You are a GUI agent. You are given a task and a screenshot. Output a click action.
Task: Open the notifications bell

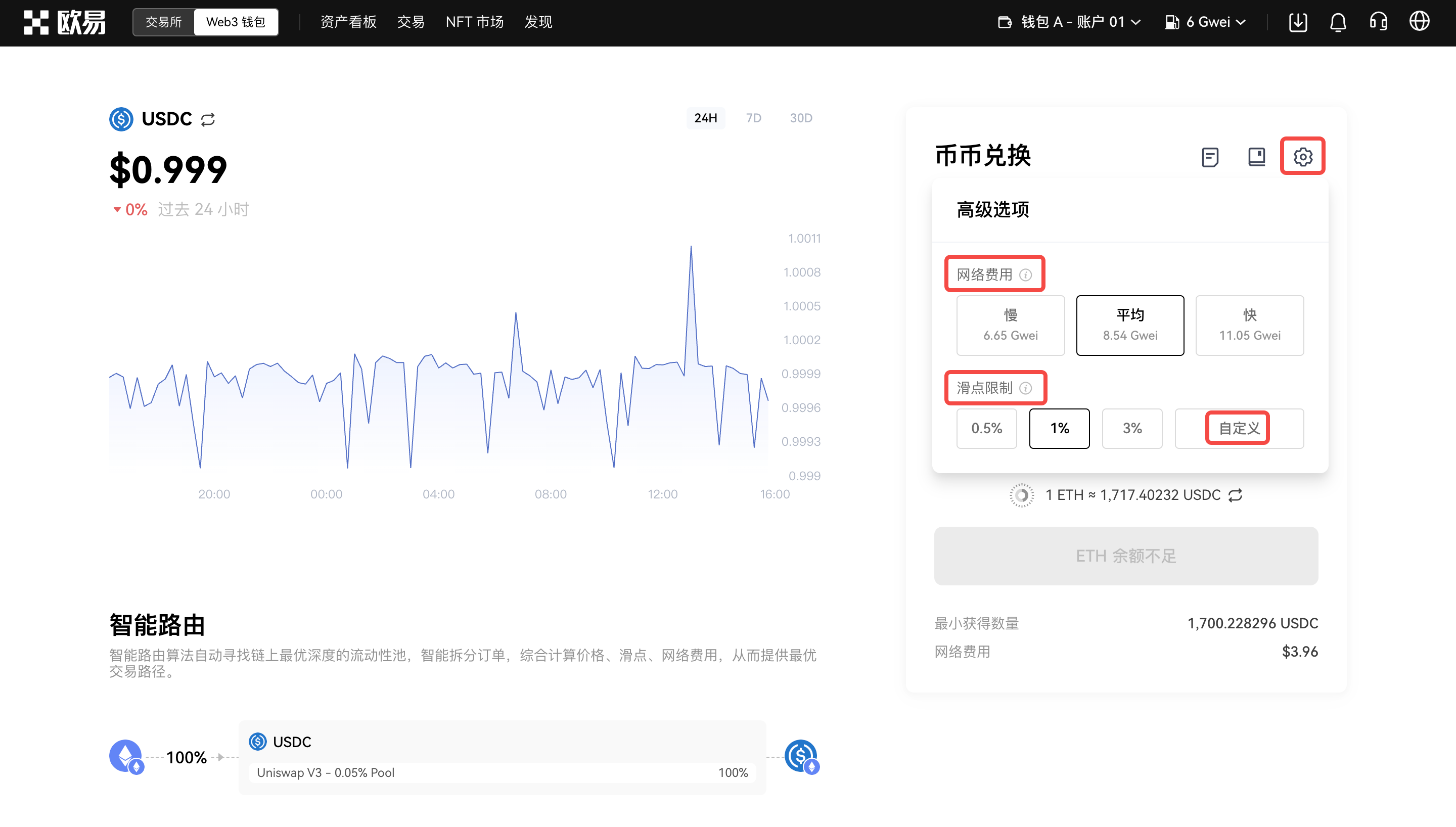tap(1338, 22)
